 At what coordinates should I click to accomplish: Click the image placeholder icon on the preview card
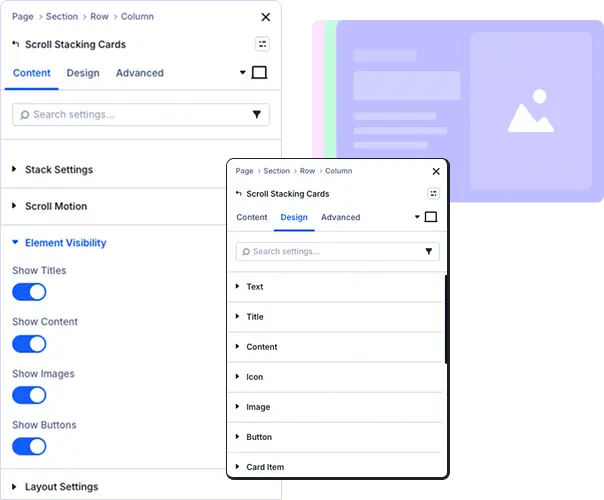pos(530,112)
